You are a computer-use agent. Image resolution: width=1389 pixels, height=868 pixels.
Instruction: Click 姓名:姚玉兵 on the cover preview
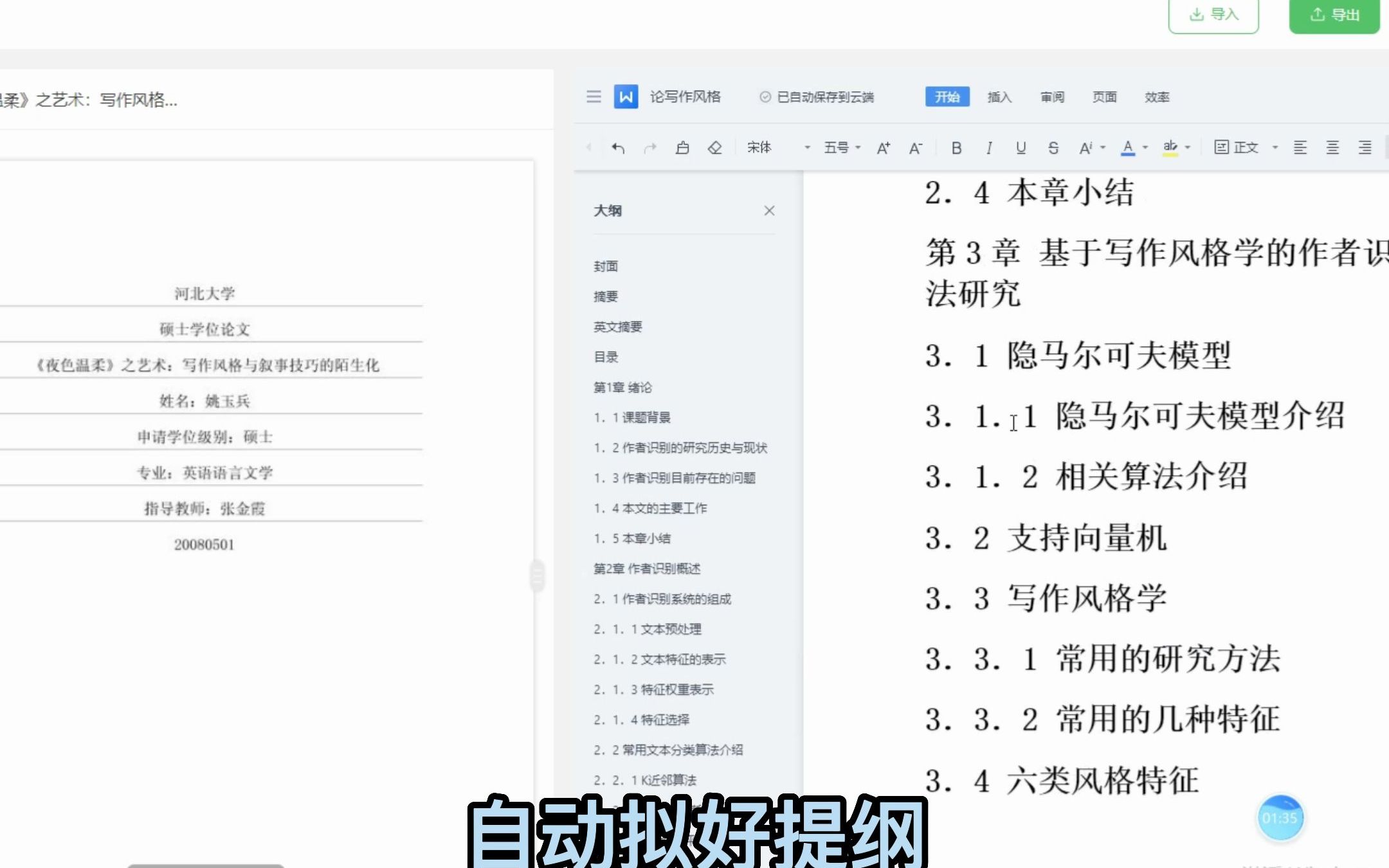click(x=204, y=401)
